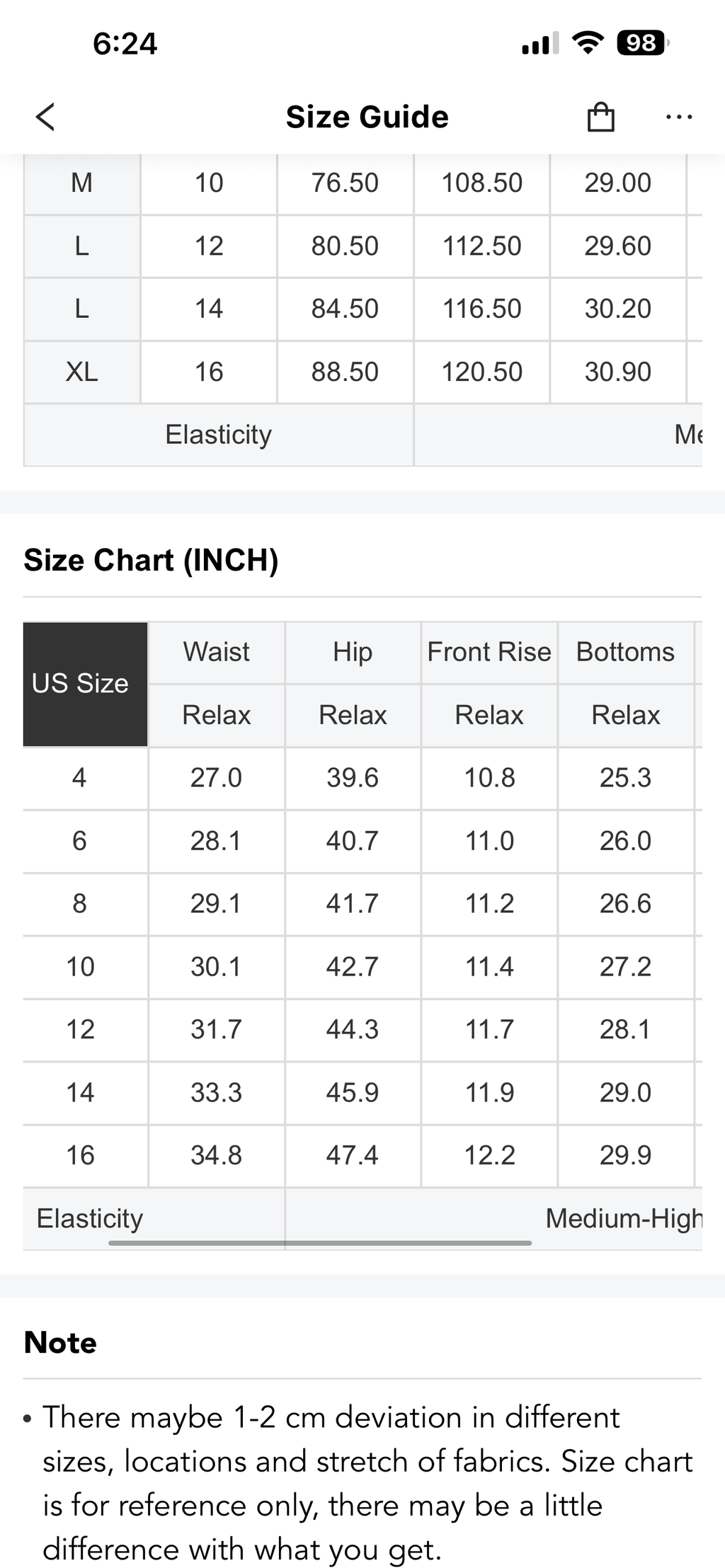Tap the Hip column header
Image resolution: width=725 pixels, height=1568 pixels.
pos(353,652)
